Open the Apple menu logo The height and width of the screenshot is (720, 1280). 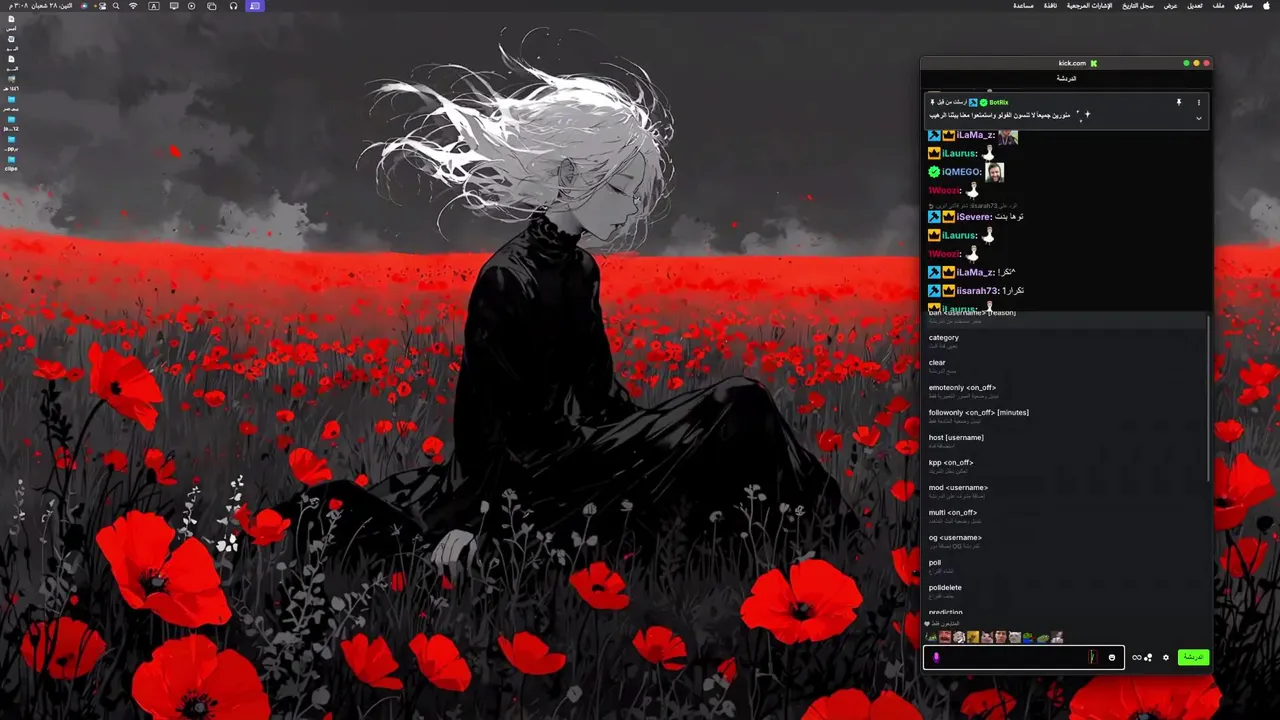(x=1268, y=6)
